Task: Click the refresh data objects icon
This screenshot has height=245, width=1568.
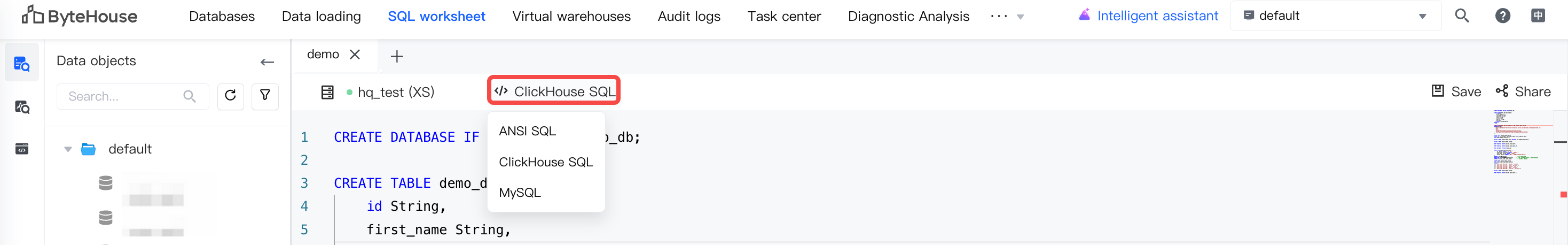Action: coord(230,96)
